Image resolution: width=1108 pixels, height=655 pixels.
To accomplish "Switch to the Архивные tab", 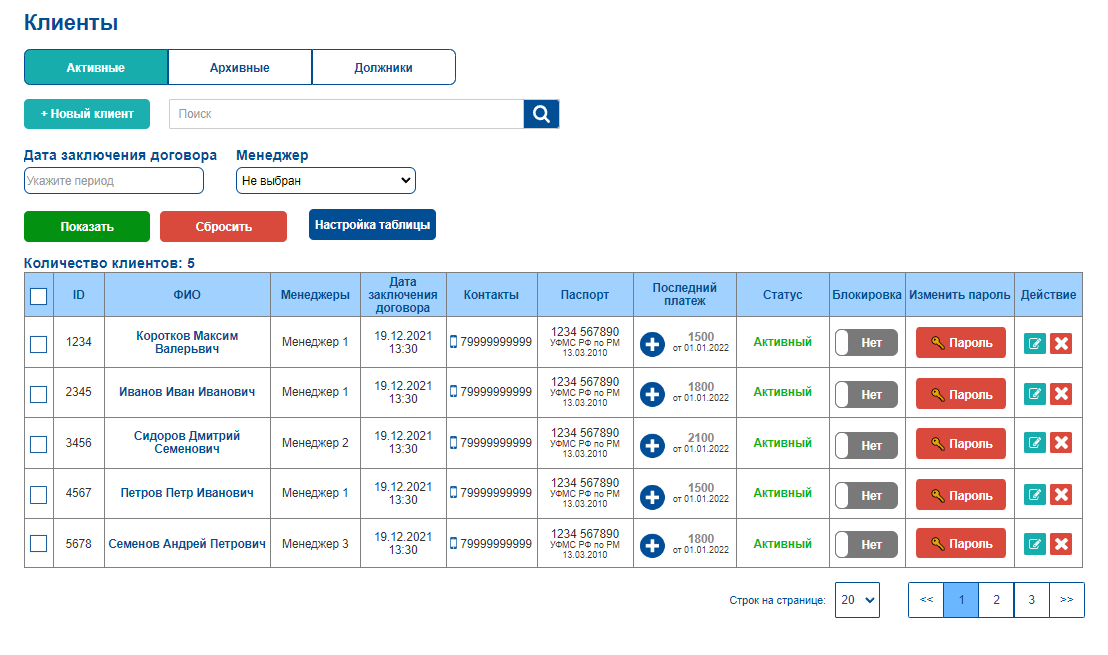I will tap(240, 68).
